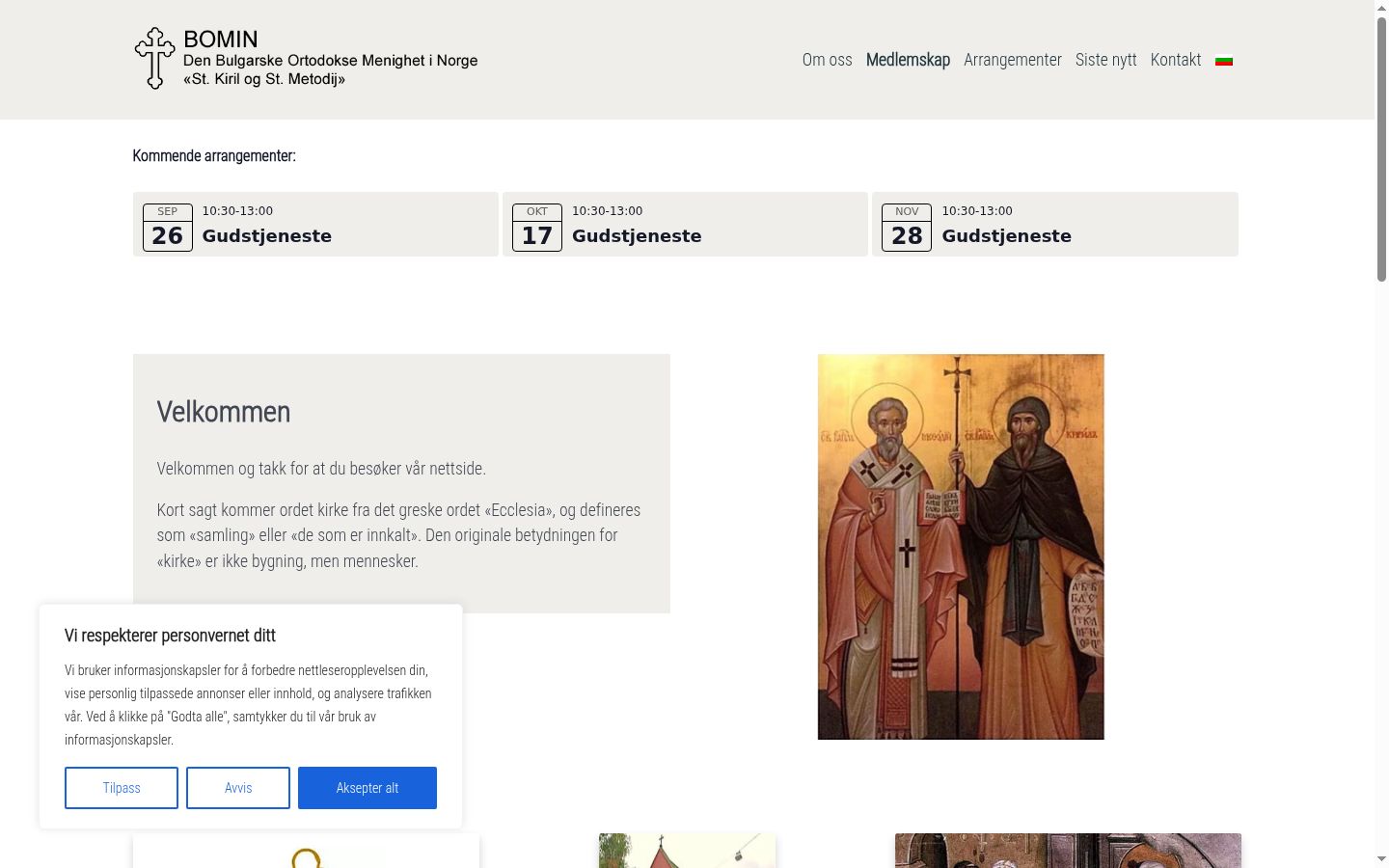Open the September Gudstjeneste event title
The width and height of the screenshot is (1389, 868).
pyautogui.click(x=267, y=236)
